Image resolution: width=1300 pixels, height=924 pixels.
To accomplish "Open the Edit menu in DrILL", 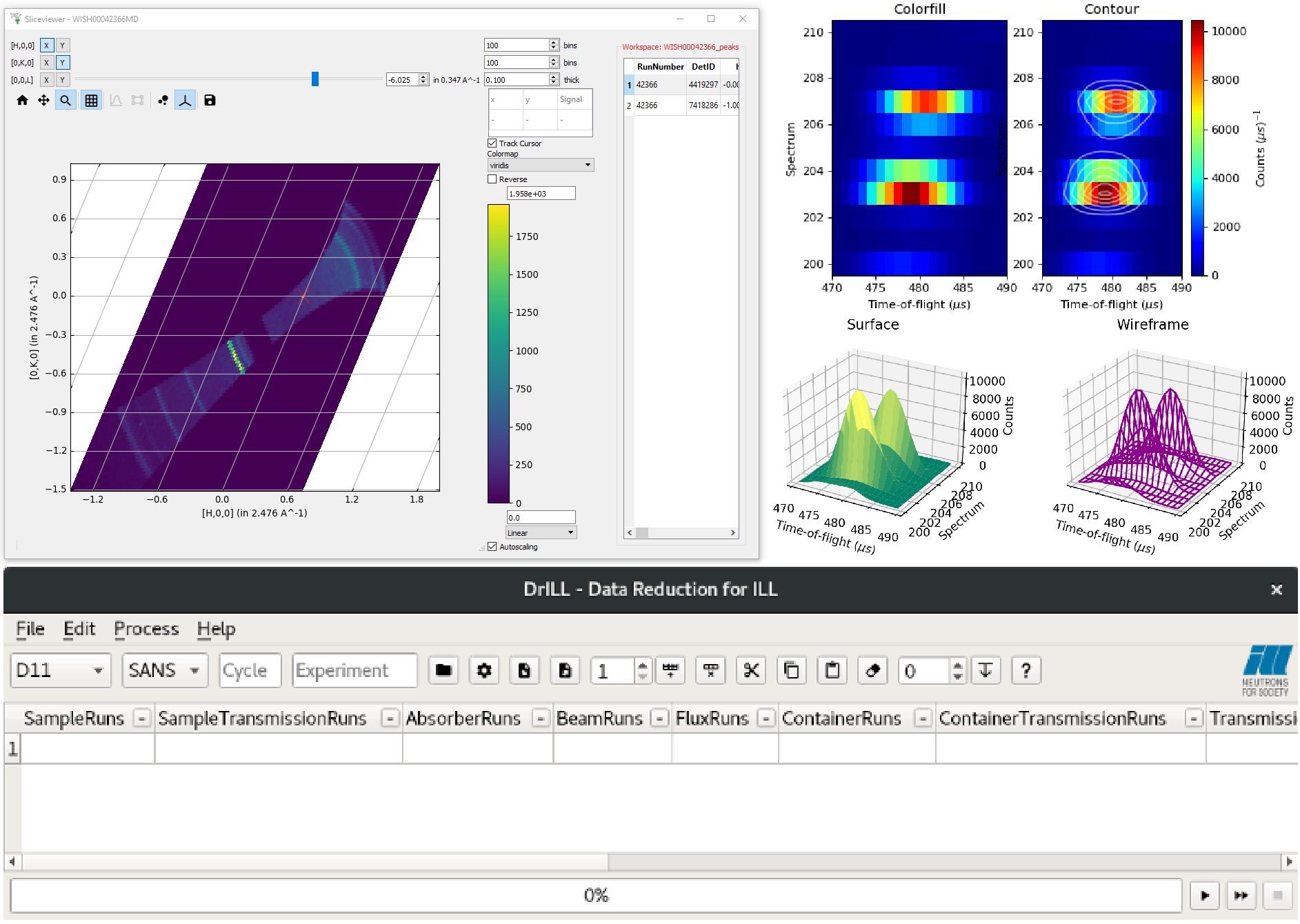I will (79, 629).
